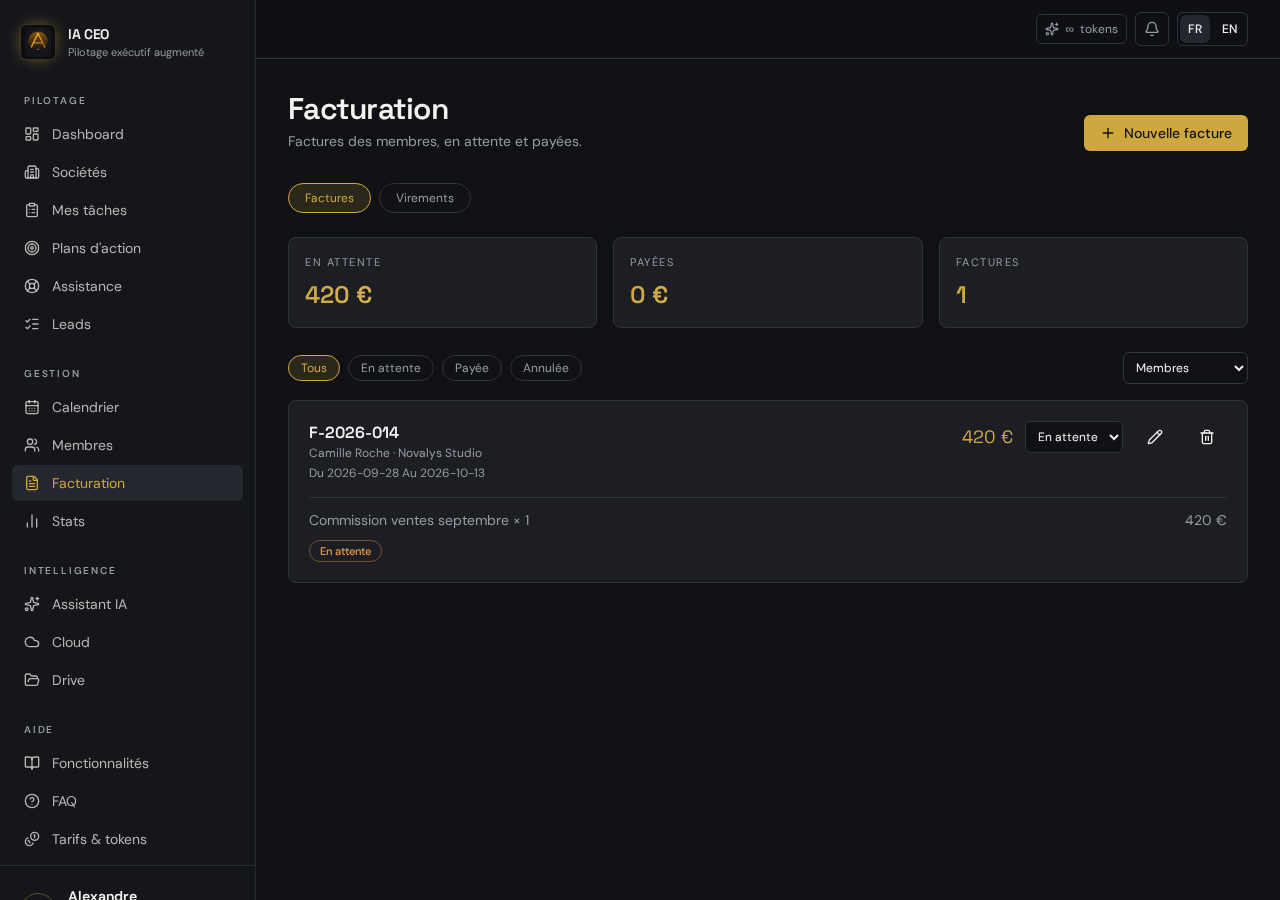Open the En attente status dropdown on invoice
This screenshot has height=900, width=1280.
tap(1074, 437)
